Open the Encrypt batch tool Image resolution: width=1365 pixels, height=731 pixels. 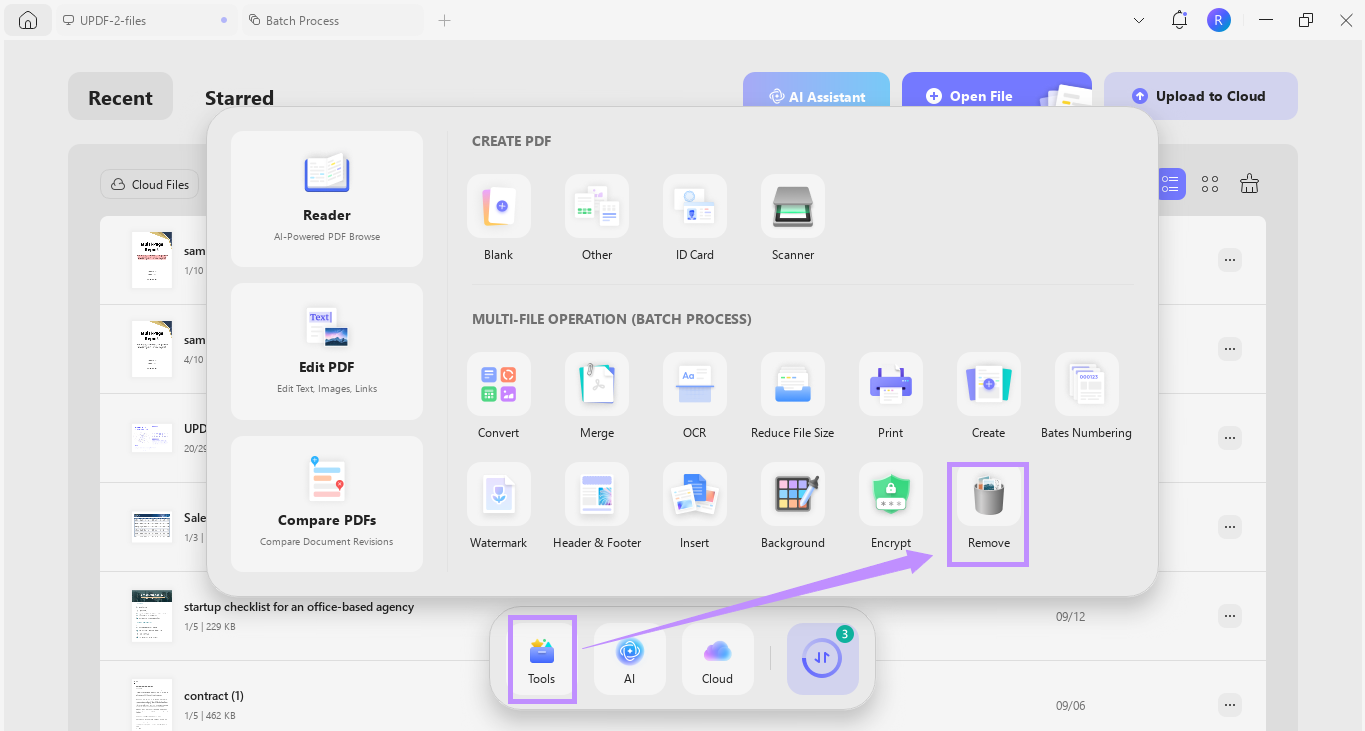pos(890,505)
